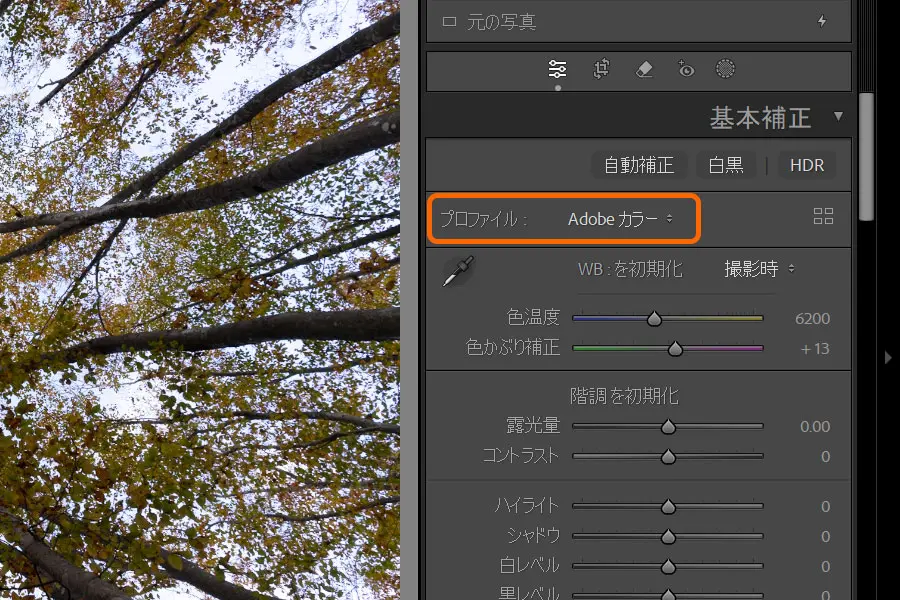Click the ハイライト value 0 field
The height and width of the screenshot is (600, 900).
(x=825, y=506)
